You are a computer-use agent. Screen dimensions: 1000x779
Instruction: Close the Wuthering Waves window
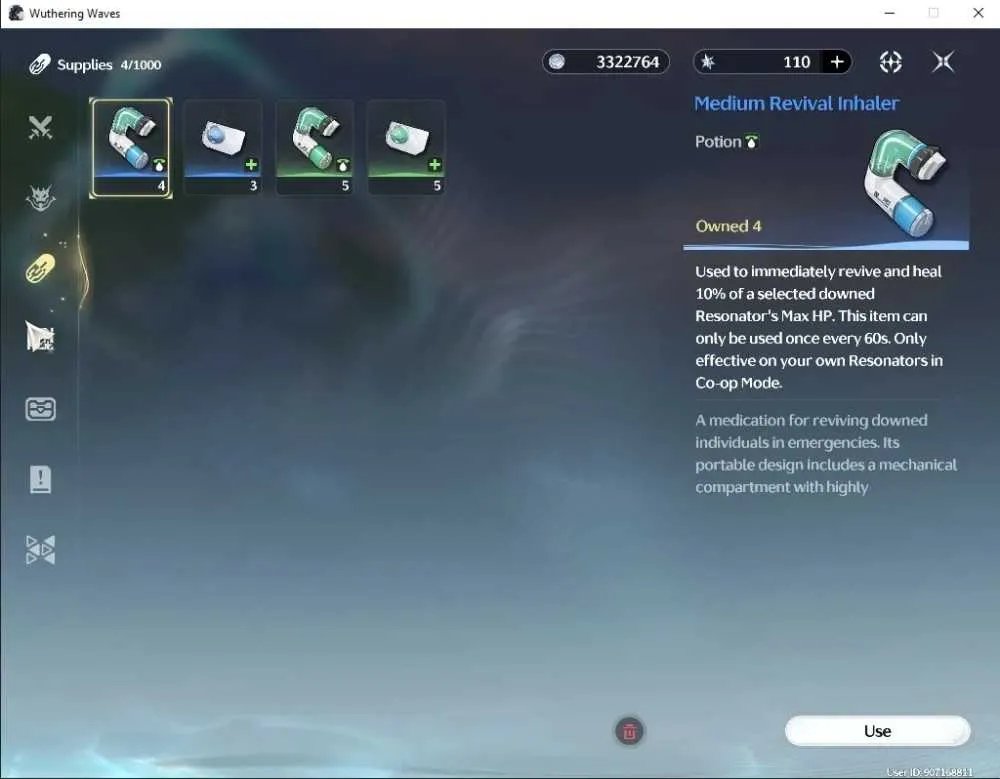978,13
